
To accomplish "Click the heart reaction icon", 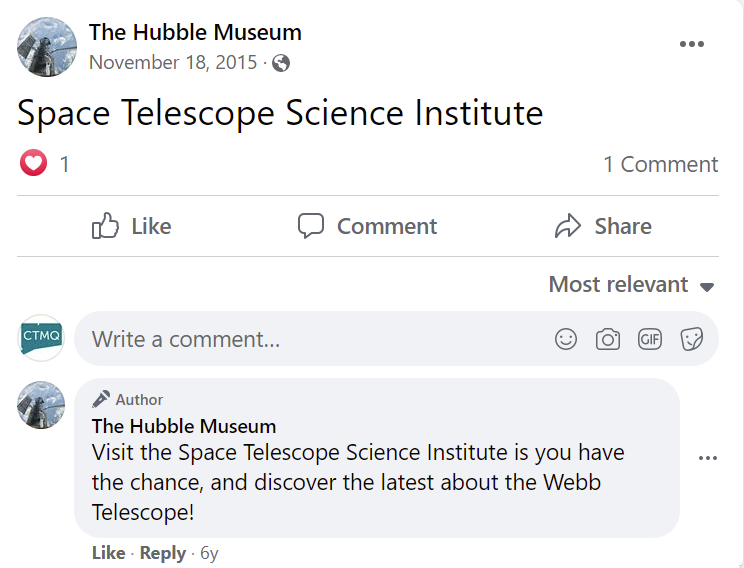I will point(33,164).
